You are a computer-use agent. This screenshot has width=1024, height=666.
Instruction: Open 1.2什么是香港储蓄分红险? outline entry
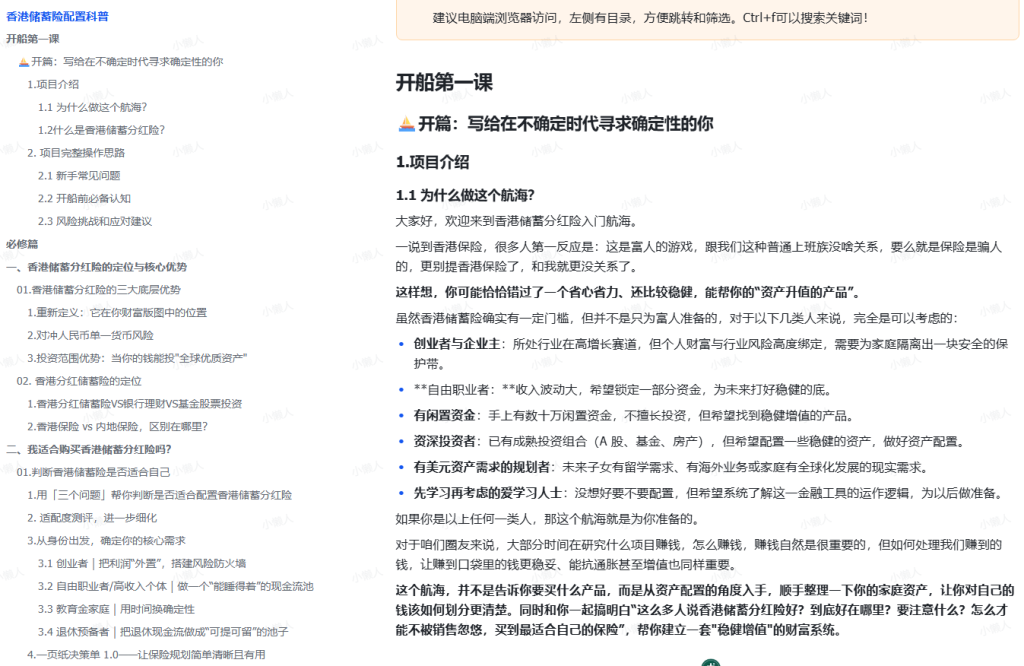pyautogui.click(x=101, y=130)
